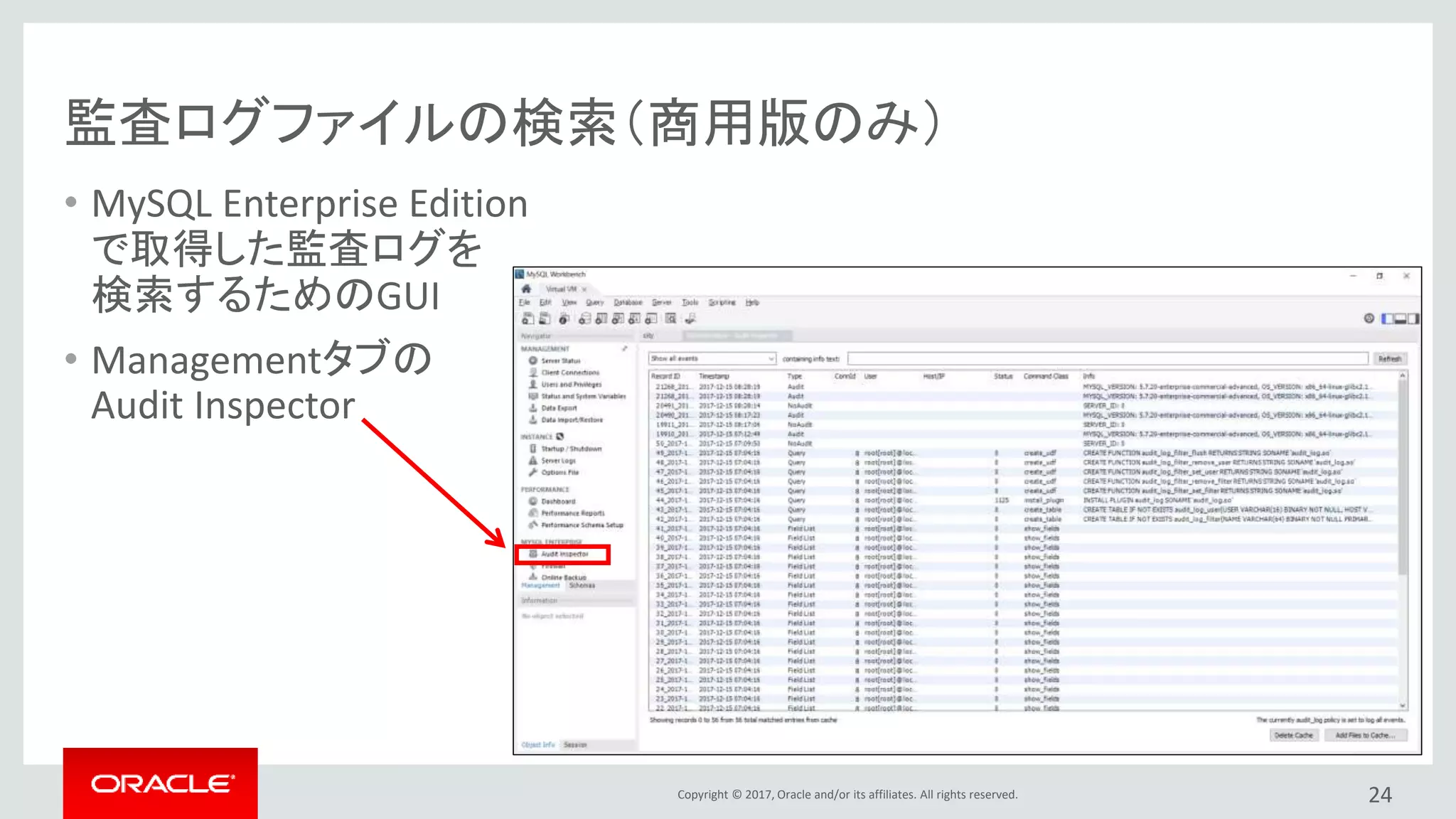This screenshot has width=1456, height=819.
Task: Open the object inspector toolbar icon
Action: [x=564, y=318]
